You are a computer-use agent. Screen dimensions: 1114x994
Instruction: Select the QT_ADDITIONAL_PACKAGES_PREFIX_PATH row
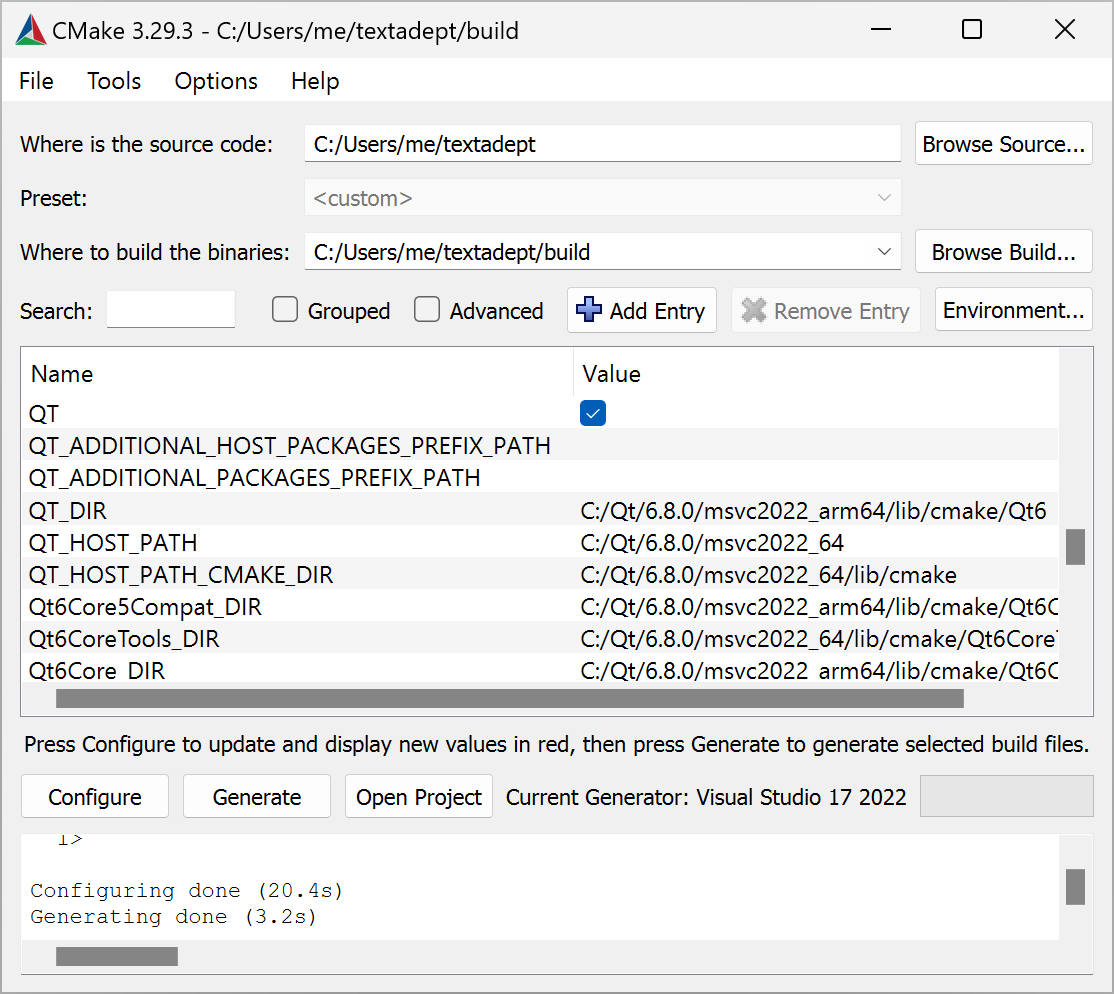tap(540, 477)
